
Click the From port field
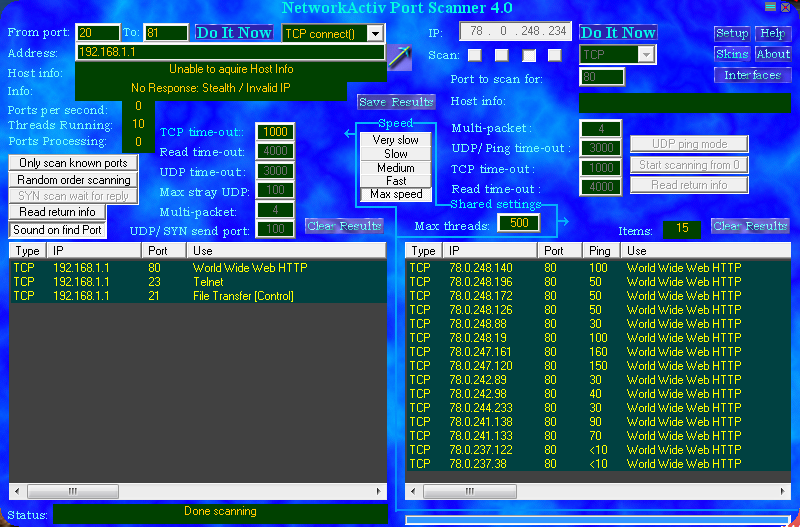tap(97, 33)
